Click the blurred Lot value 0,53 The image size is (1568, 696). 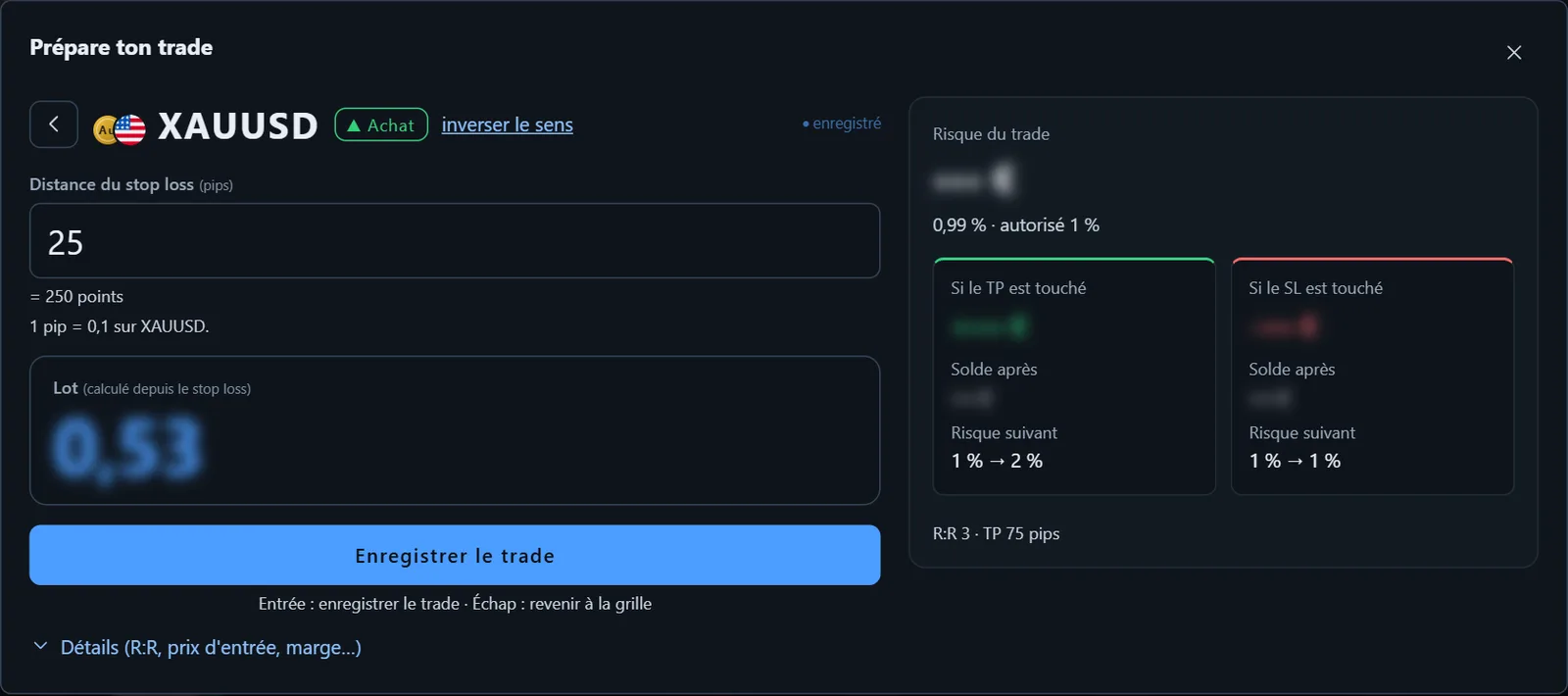click(x=127, y=449)
